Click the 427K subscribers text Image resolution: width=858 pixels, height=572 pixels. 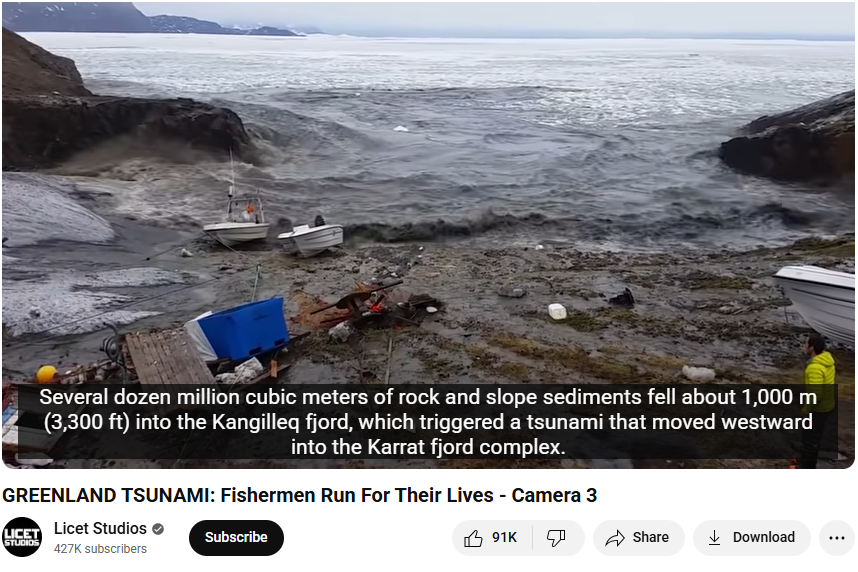(100, 549)
